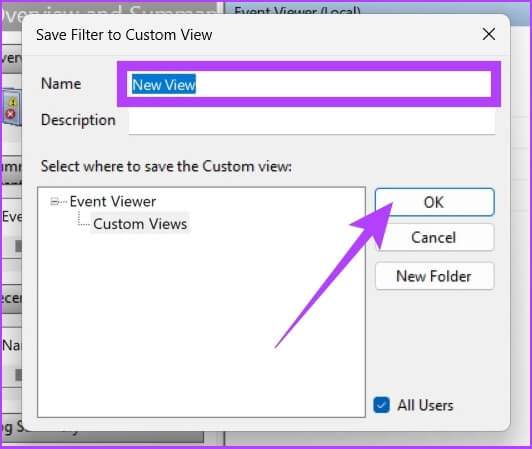Image resolution: width=532 pixels, height=449 pixels.
Task: Click the Event Viewer (Local) header behind dialog
Action: pyautogui.click(x=297, y=11)
